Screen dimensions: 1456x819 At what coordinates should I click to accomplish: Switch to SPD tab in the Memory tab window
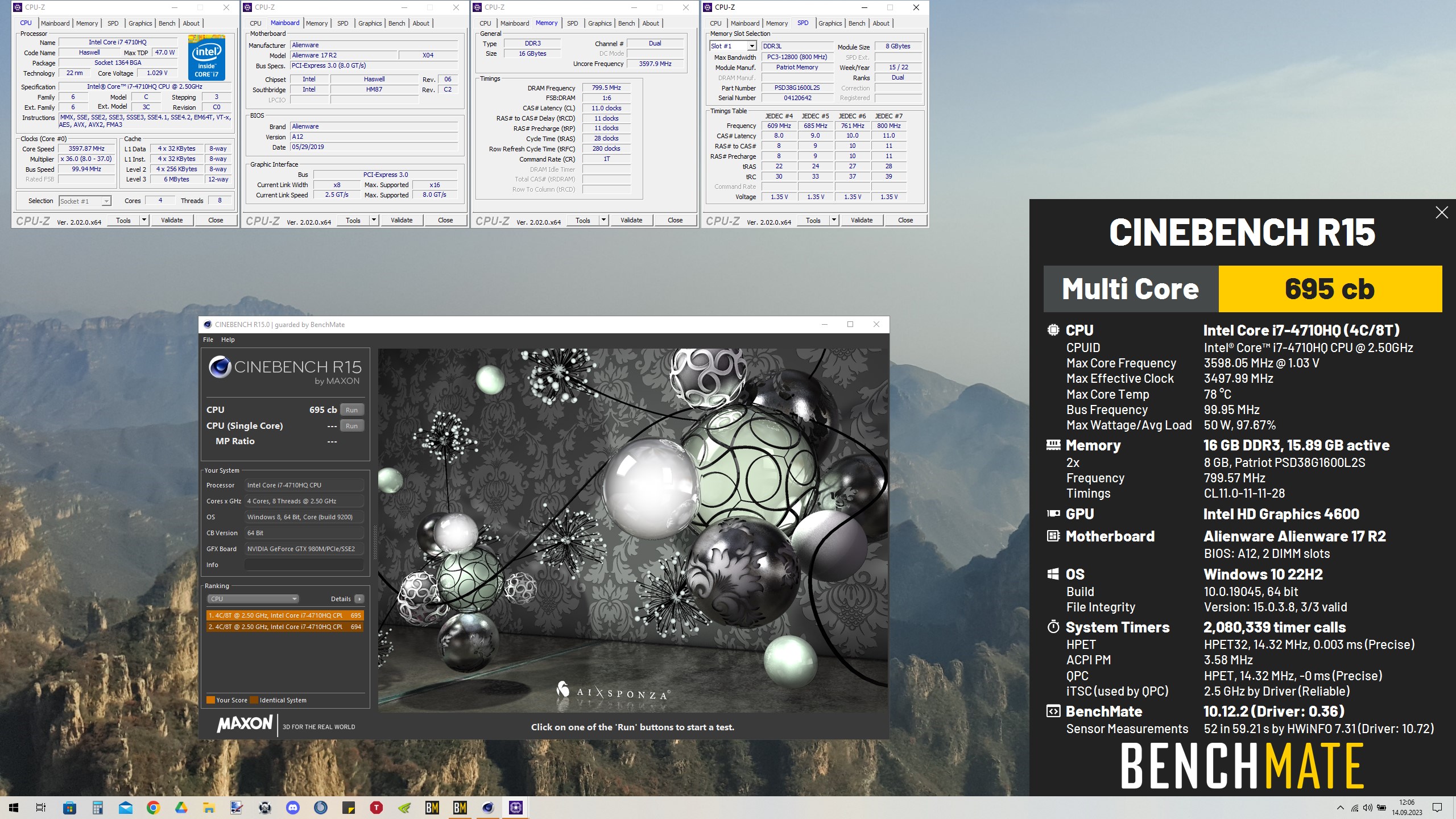point(572,23)
